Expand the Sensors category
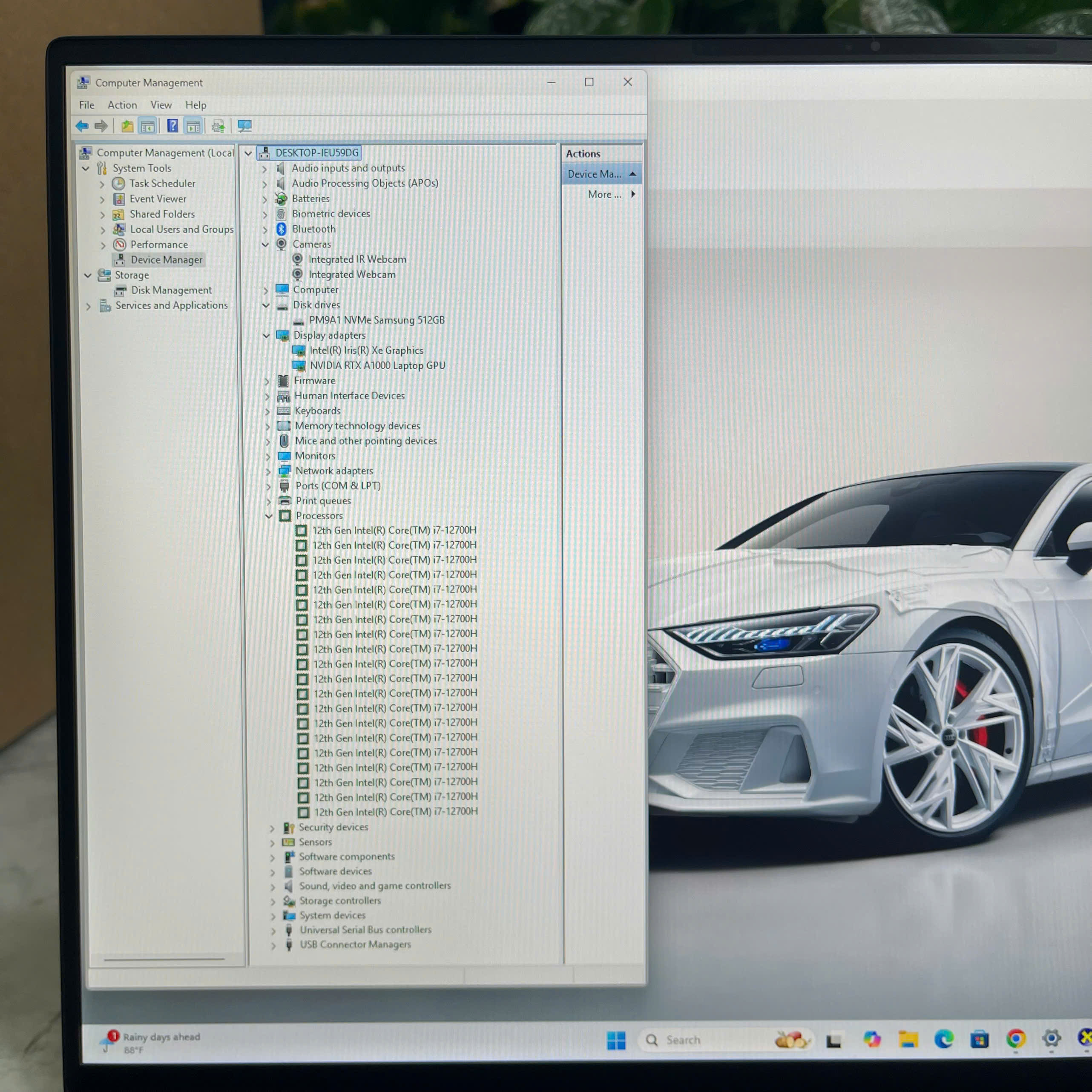 click(272, 843)
